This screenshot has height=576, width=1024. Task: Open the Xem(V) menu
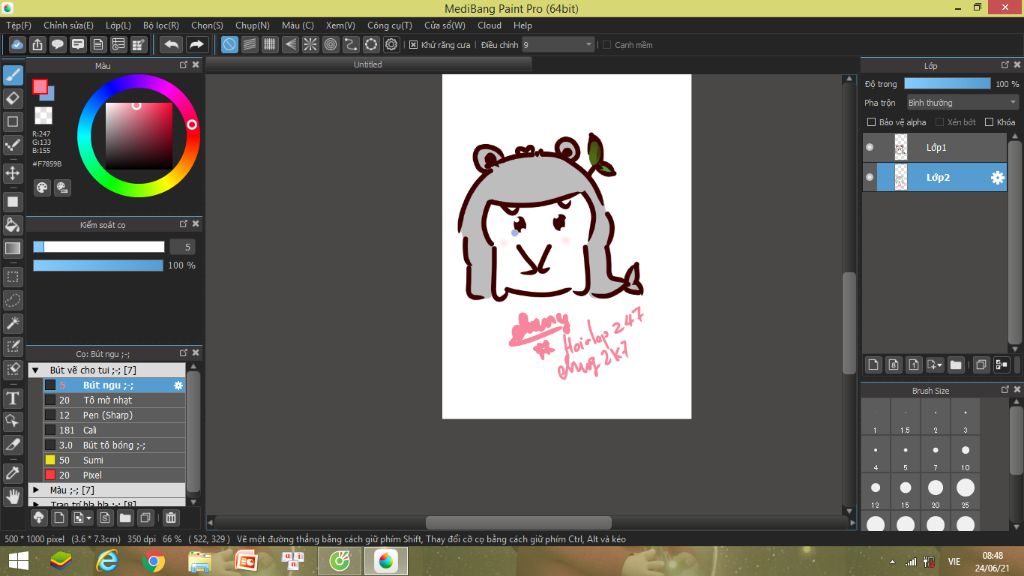(x=340, y=25)
